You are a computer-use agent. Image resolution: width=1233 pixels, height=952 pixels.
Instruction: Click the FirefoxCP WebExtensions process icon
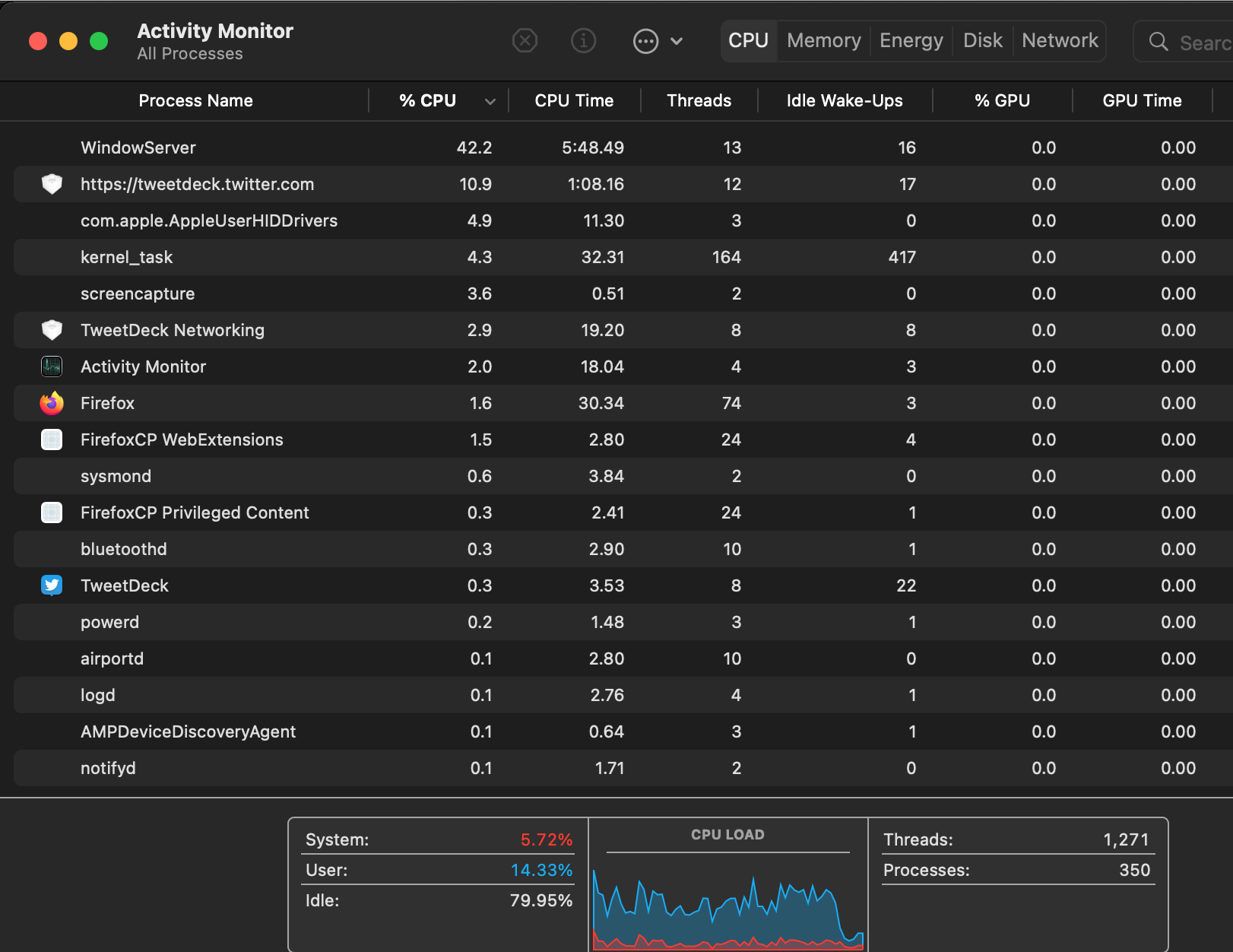(x=52, y=440)
